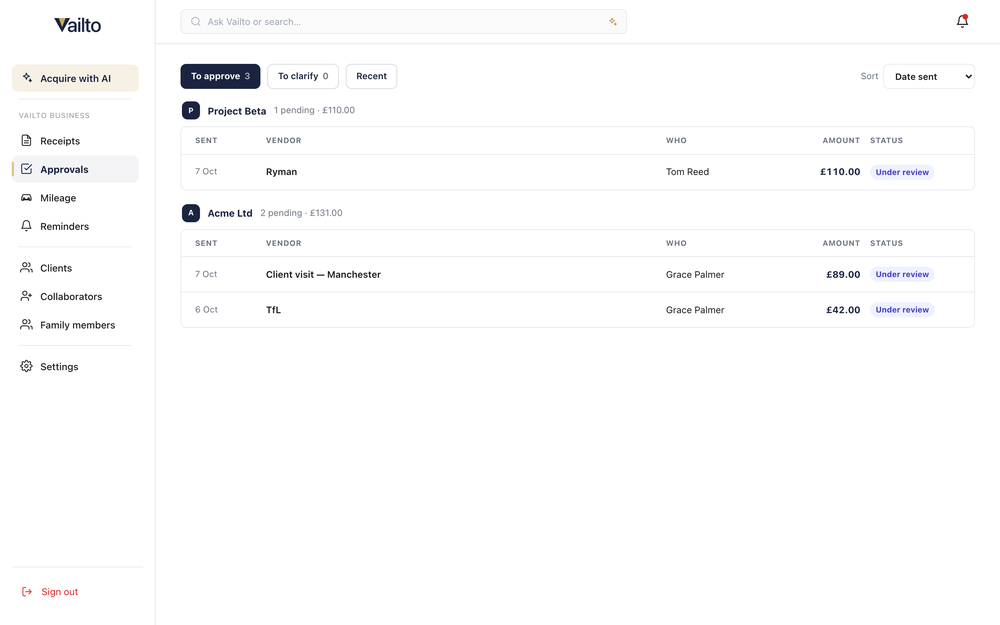
Task: Focus the Ask Vailto search field
Action: [404, 22]
